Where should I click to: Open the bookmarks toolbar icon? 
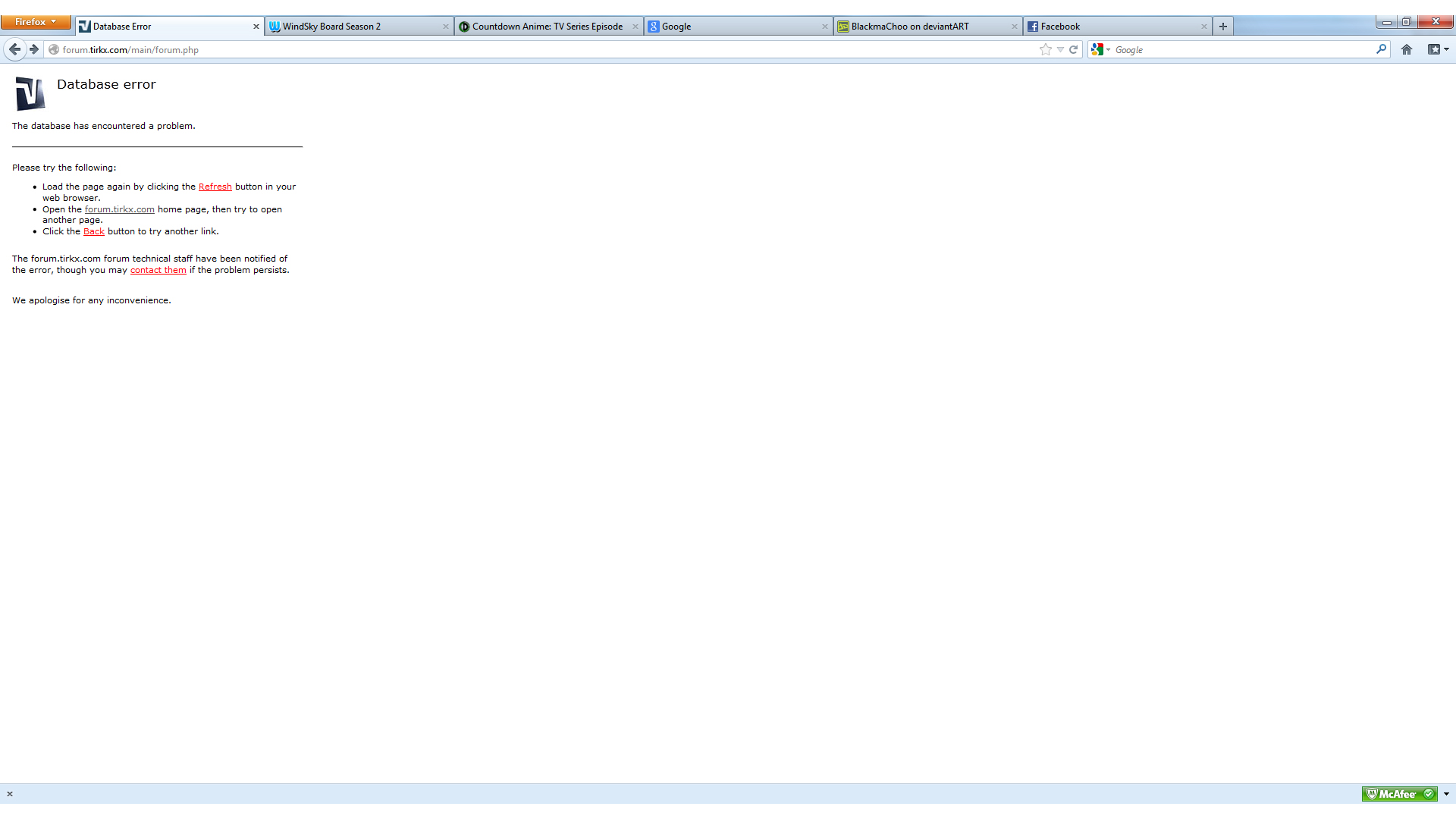tap(1435, 49)
